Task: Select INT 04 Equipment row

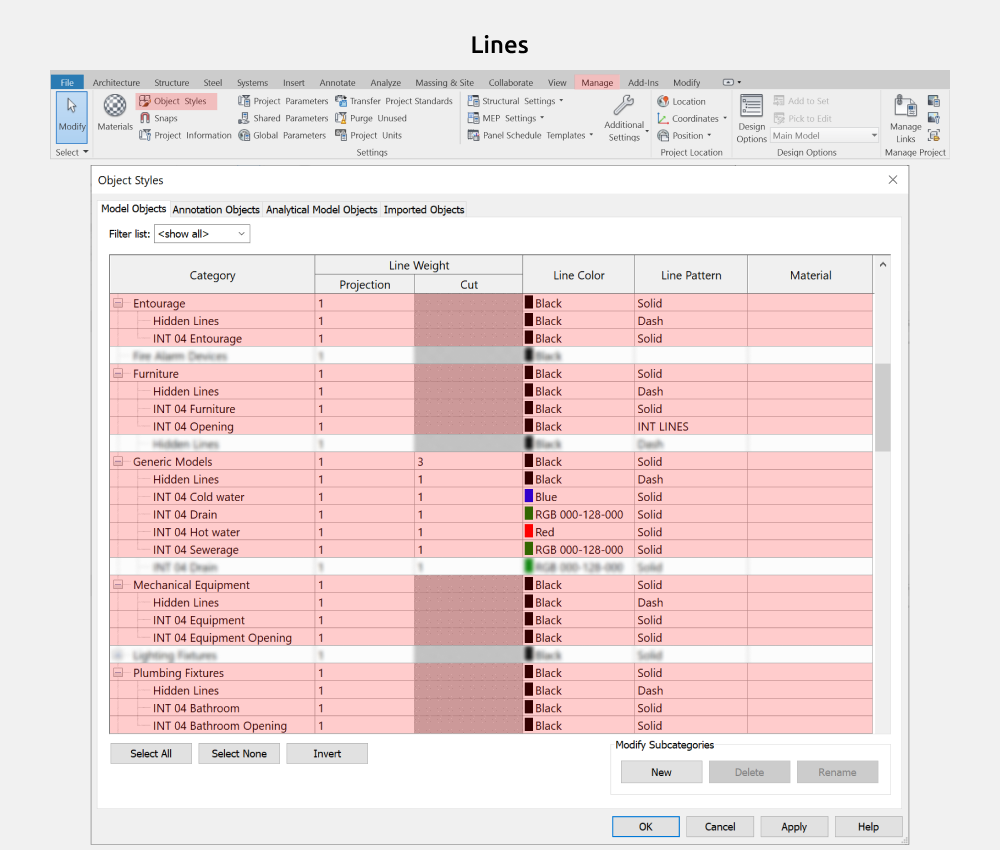Action: (x=491, y=620)
